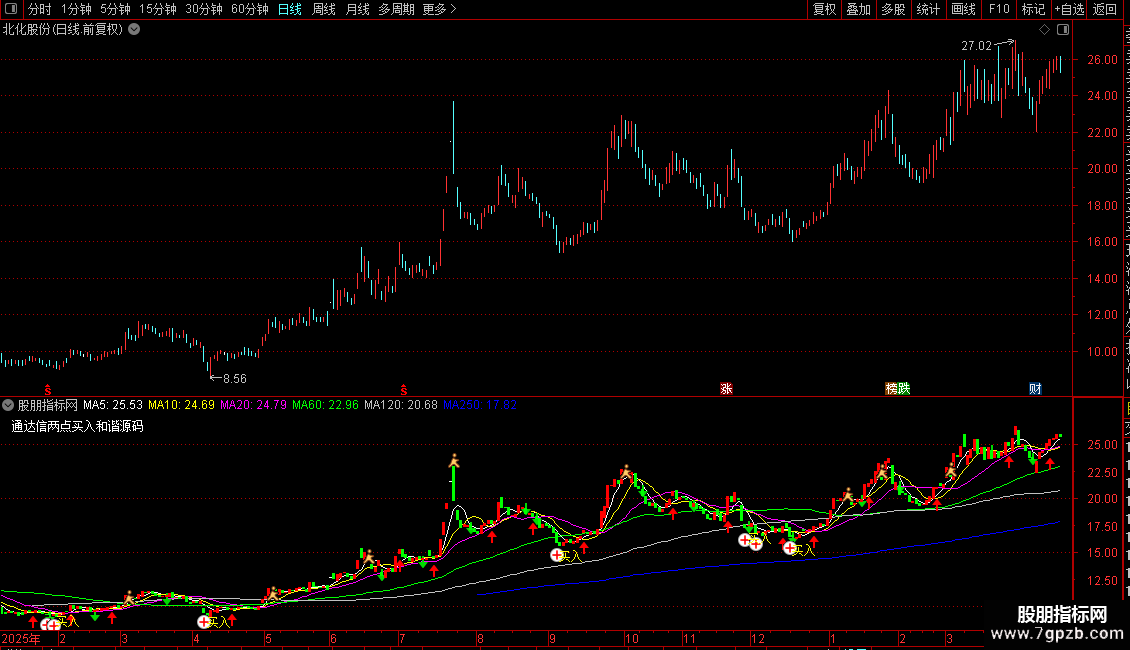Click the 返回 back button
The width and height of the screenshot is (1130, 650).
pyautogui.click(x=1104, y=9)
